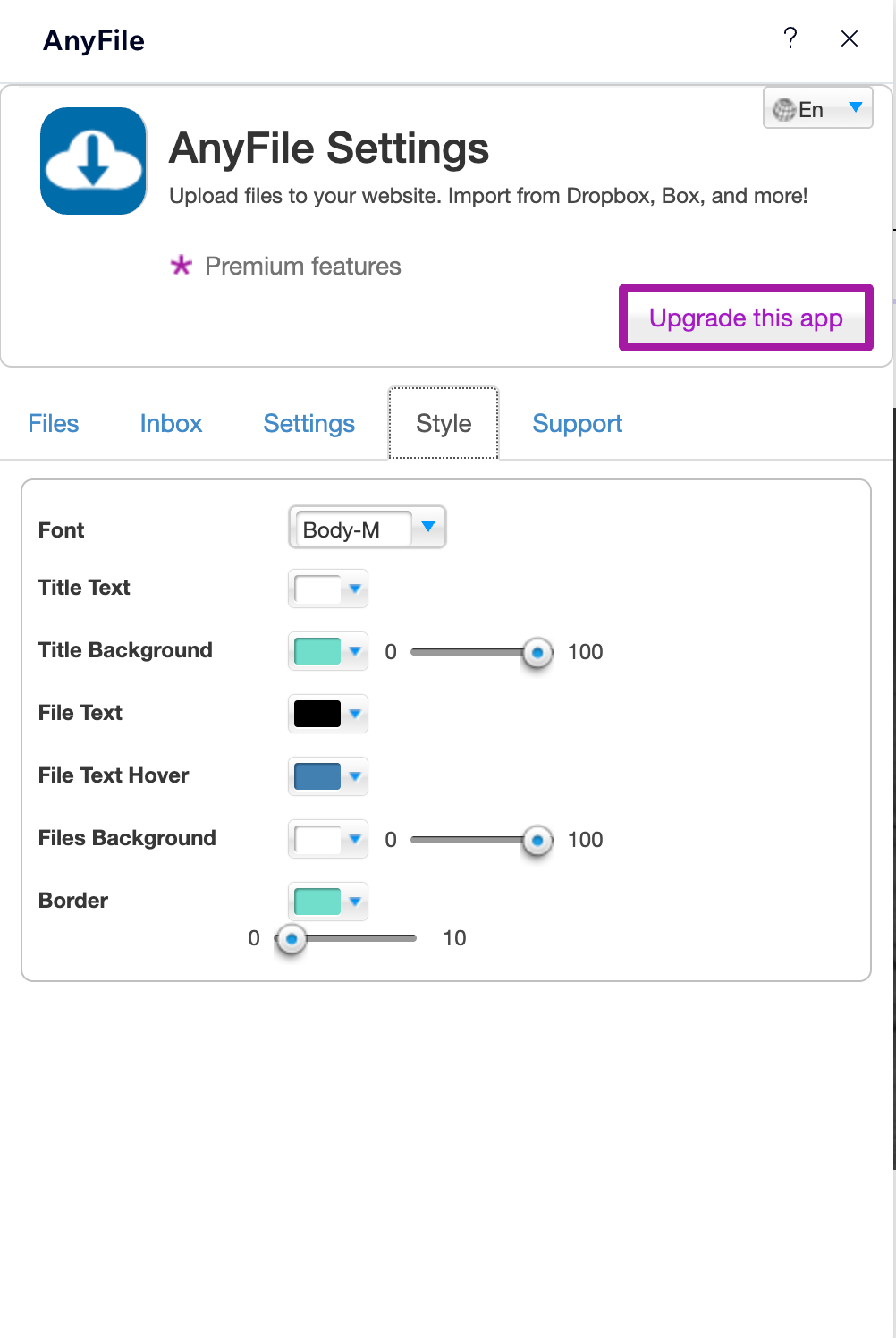Switch to the Files tab
896x1338 pixels.
54,423
